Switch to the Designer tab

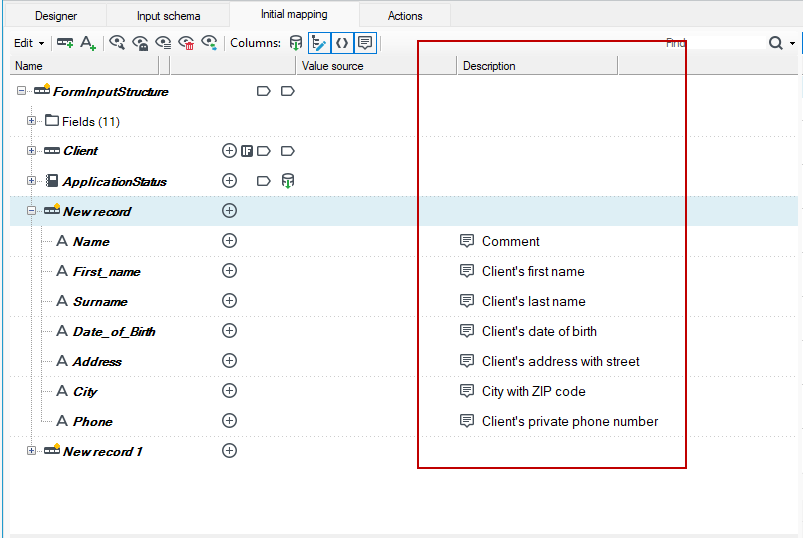56,16
